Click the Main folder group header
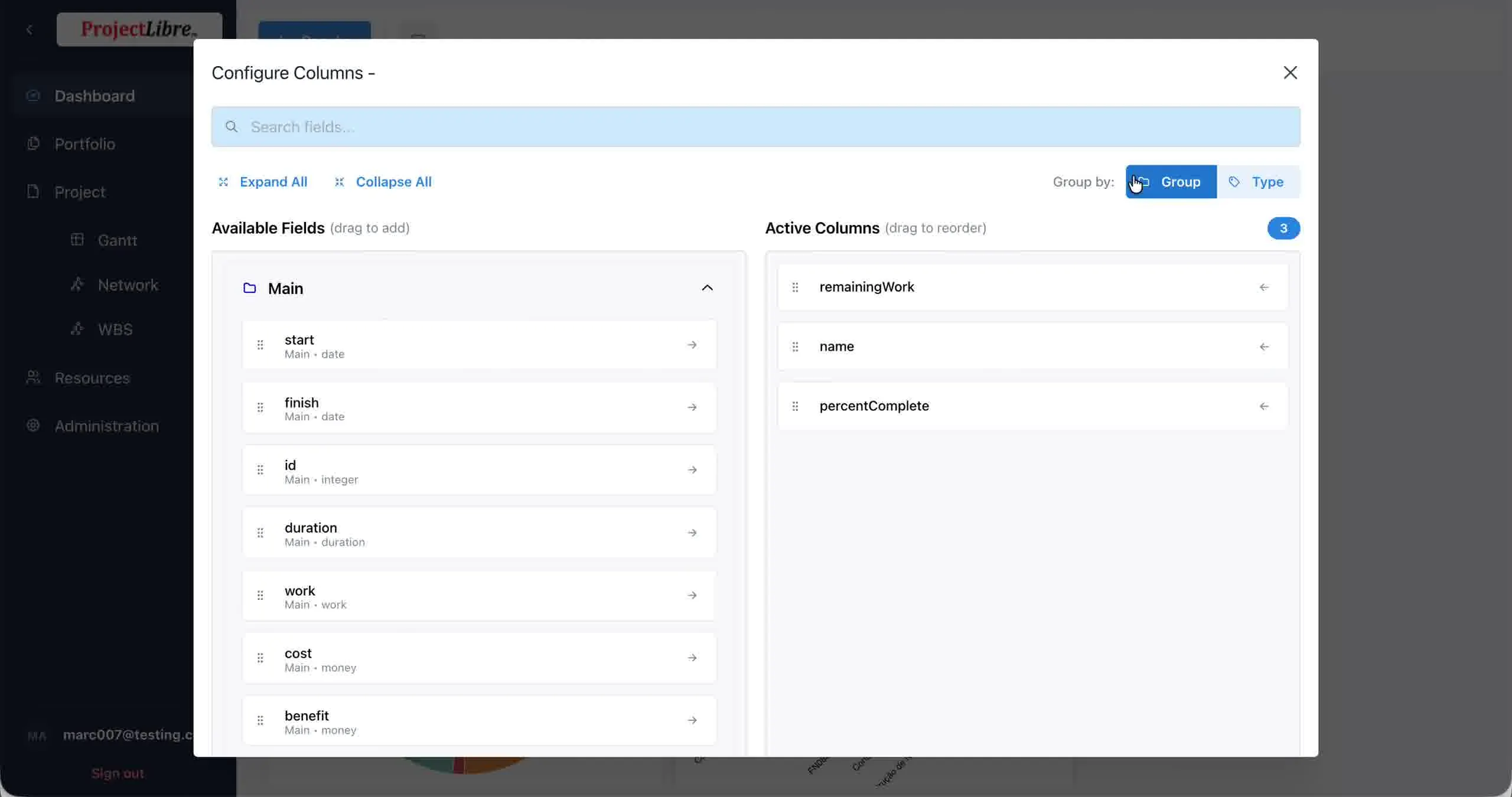Viewport: 1512px width, 797px height. pos(479,288)
